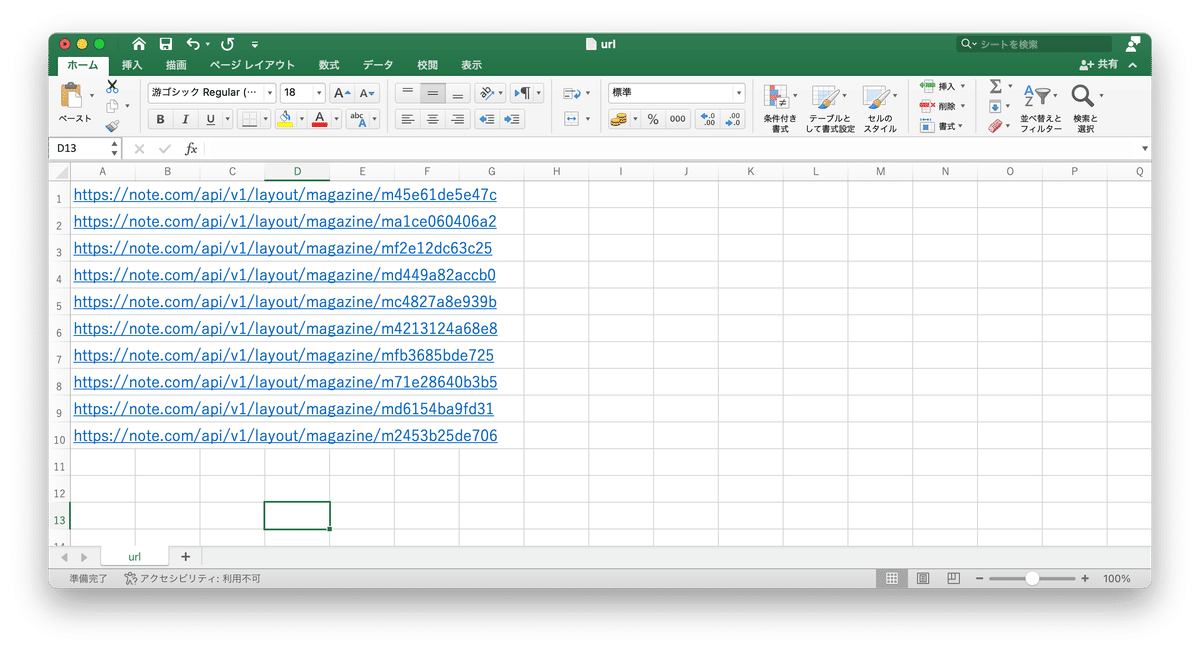Screen dimensions: 1200x652
Task: Add a new sheet with + button
Action: pyautogui.click(x=185, y=556)
